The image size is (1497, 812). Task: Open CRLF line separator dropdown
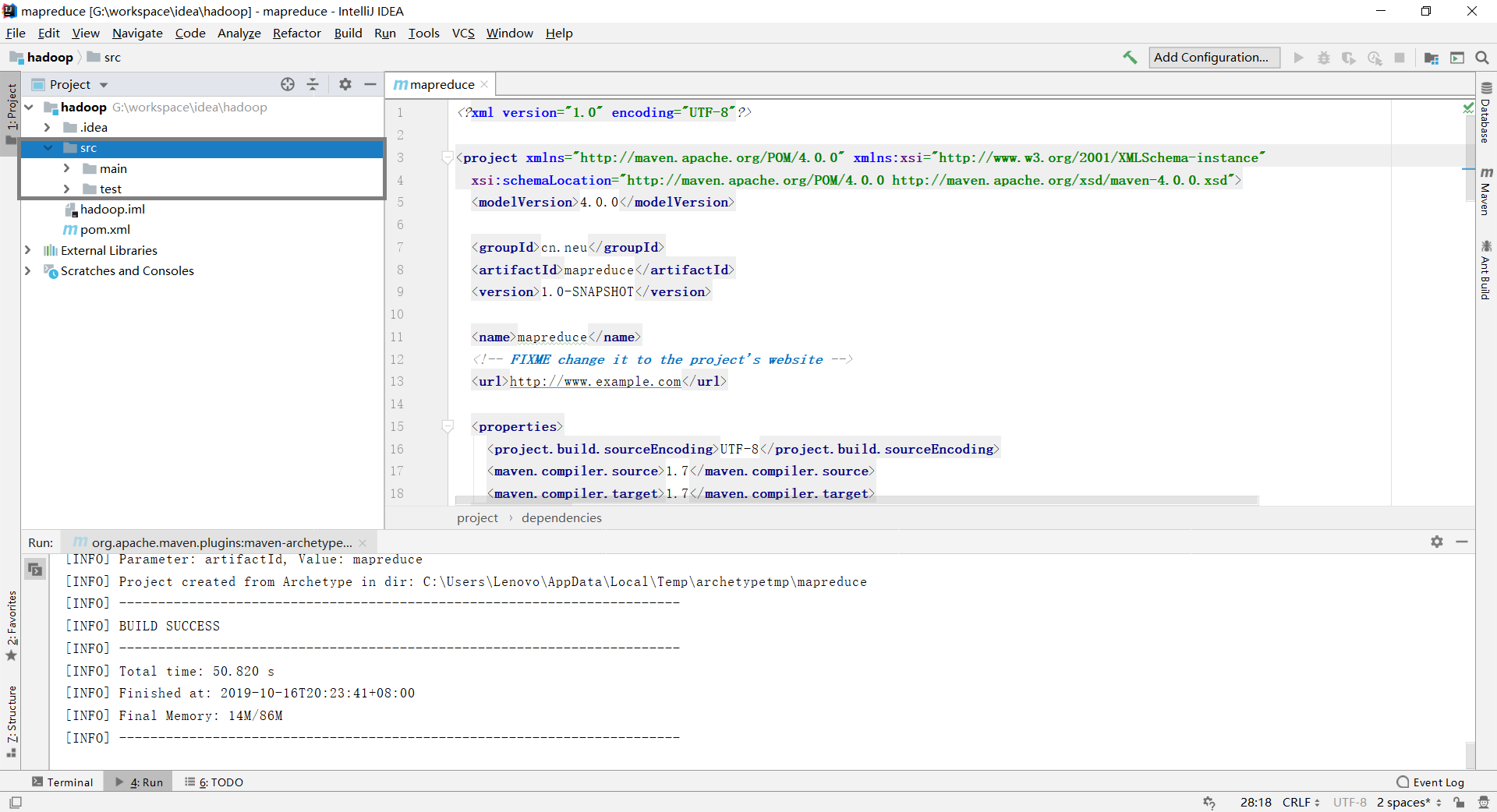[1301, 802]
